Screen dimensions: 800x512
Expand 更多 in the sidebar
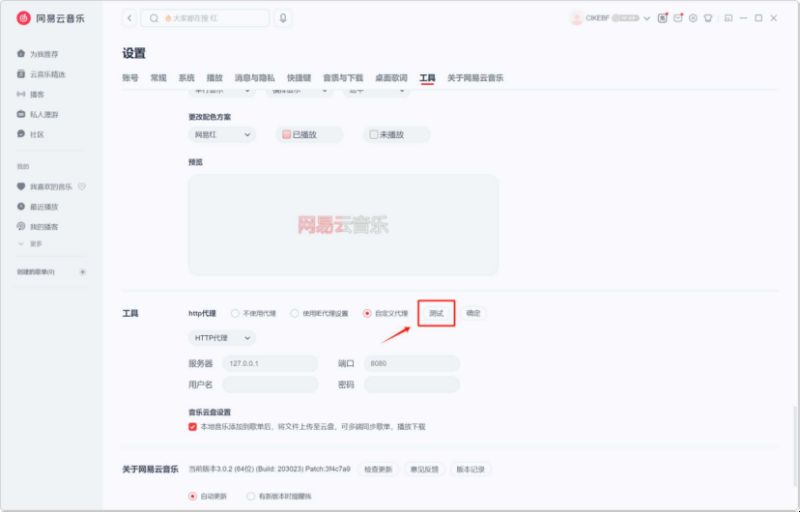(x=31, y=244)
